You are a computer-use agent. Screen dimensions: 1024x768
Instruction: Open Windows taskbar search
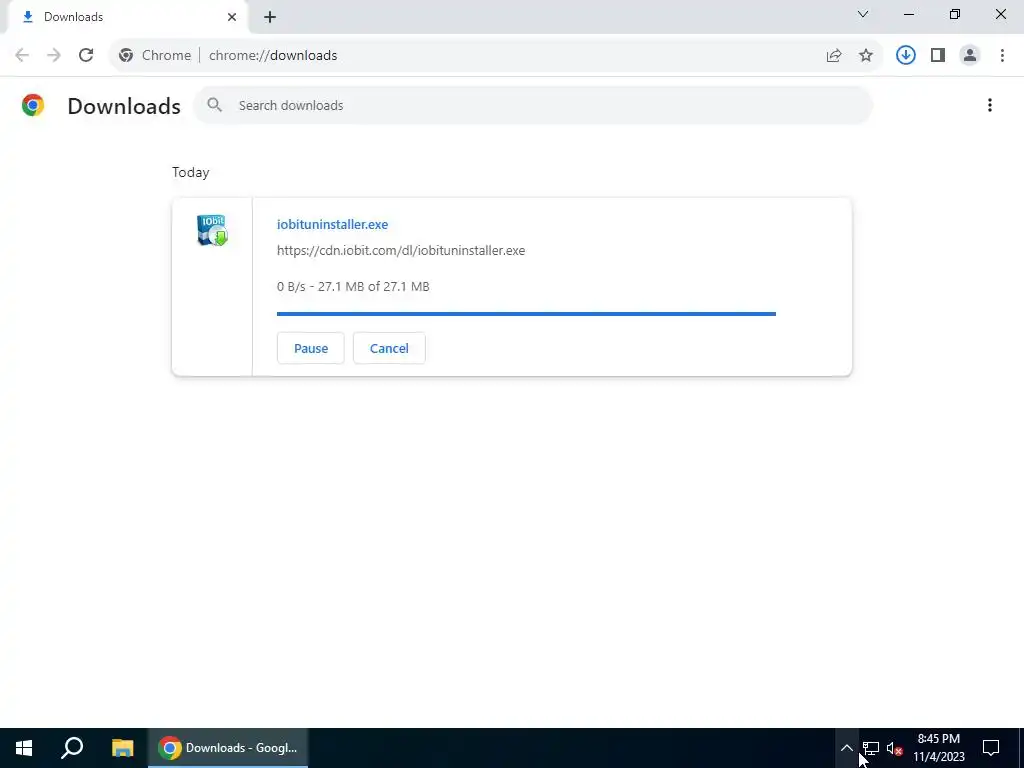[x=72, y=748]
